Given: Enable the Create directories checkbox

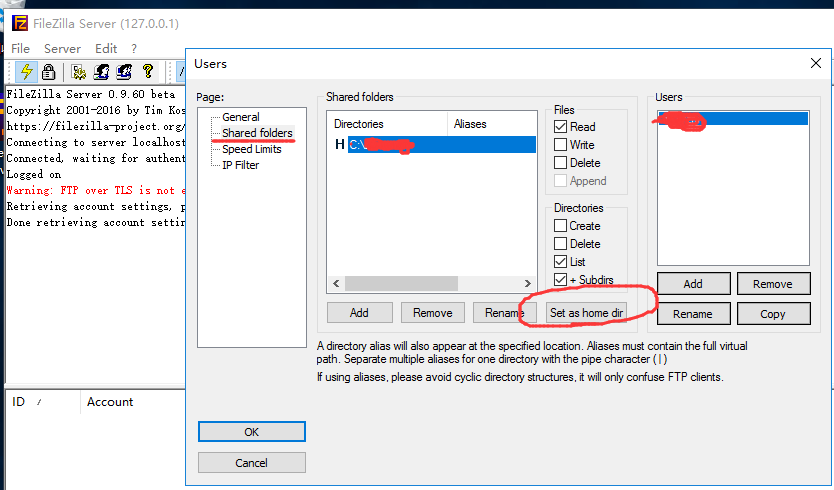Looking at the screenshot, I should (561, 226).
